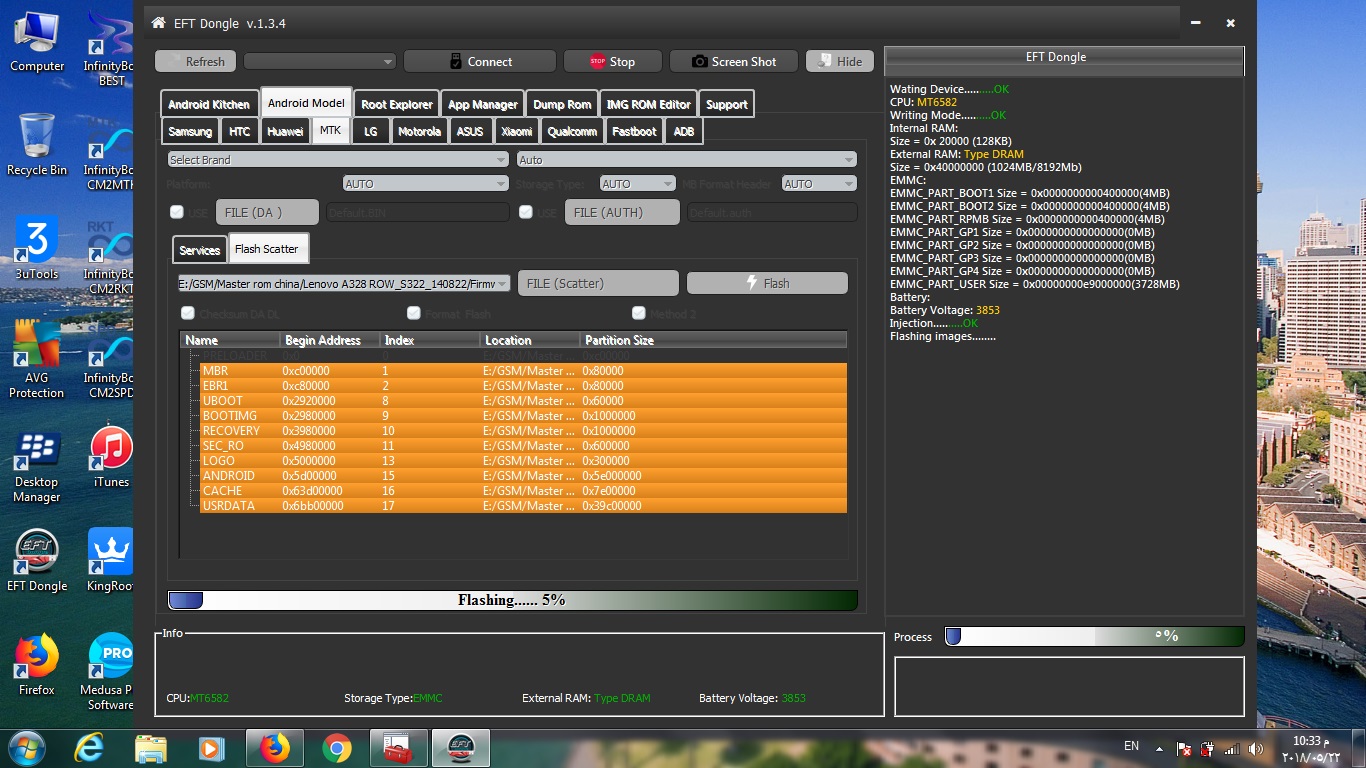This screenshot has width=1366, height=768.
Task: Select the InfinityBox BEST desktop shortcut
Action: (x=109, y=48)
